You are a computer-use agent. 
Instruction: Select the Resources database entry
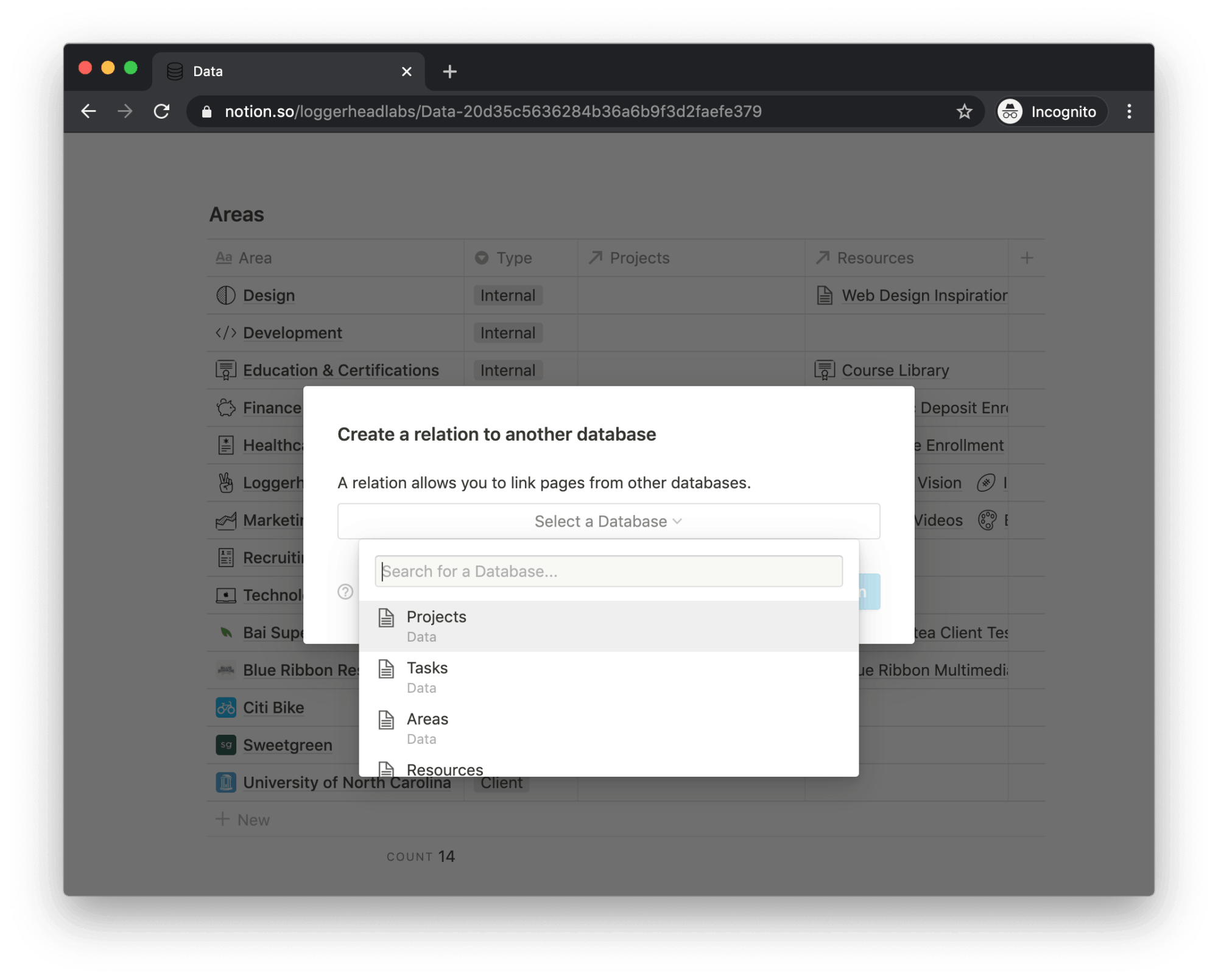click(x=444, y=770)
